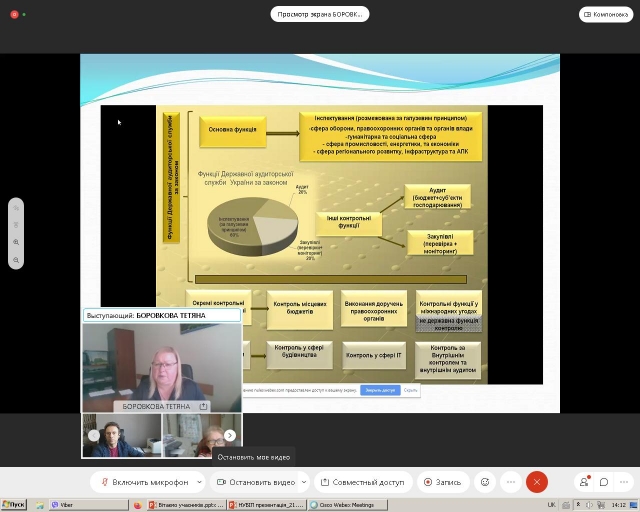The width and height of the screenshot is (640, 512).
Task: Start recording with Запись button
Action: pos(443,482)
